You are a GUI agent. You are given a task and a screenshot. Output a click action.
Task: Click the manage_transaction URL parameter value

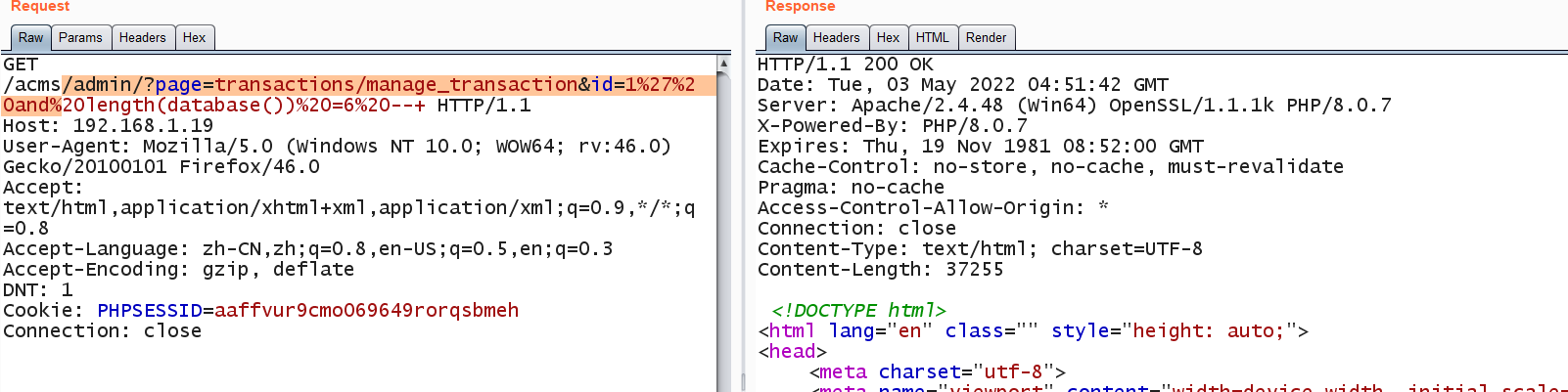click(x=396, y=85)
